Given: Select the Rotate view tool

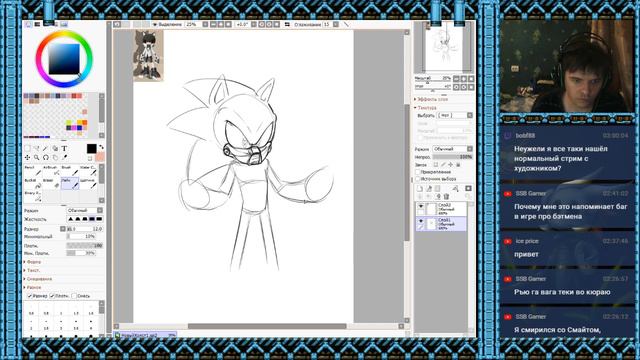Looking at the screenshot, I should click(45, 158).
